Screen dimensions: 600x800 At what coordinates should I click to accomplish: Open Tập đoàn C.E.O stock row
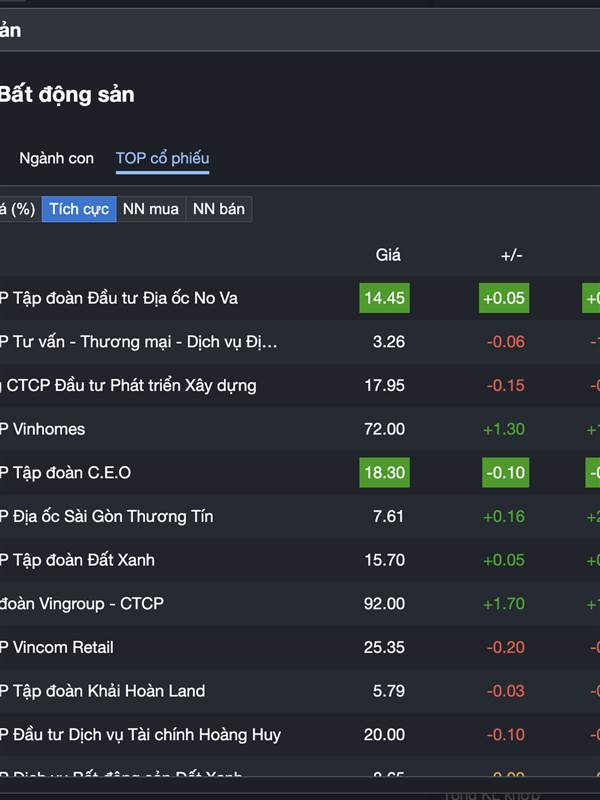click(x=300, y=472)
